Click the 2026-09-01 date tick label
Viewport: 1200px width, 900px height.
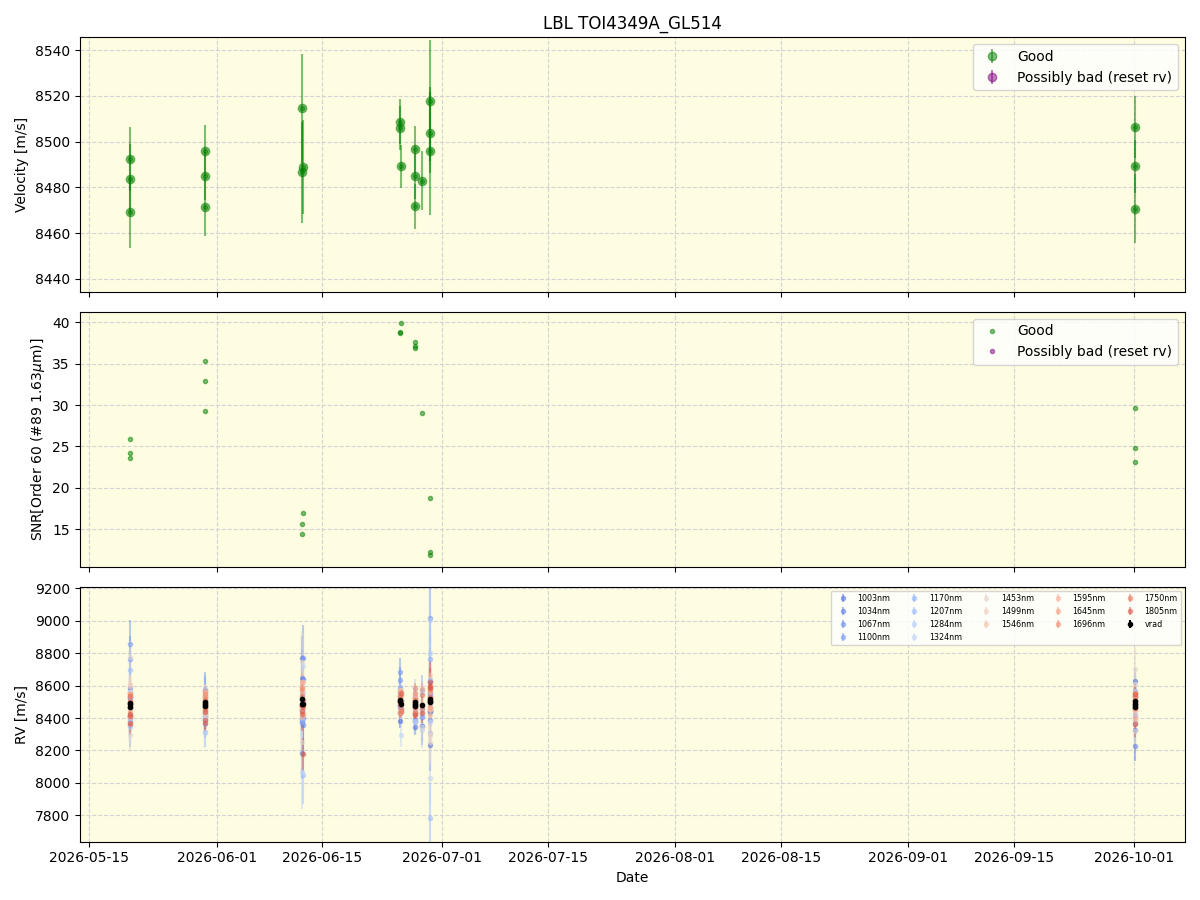pos(908,857)
